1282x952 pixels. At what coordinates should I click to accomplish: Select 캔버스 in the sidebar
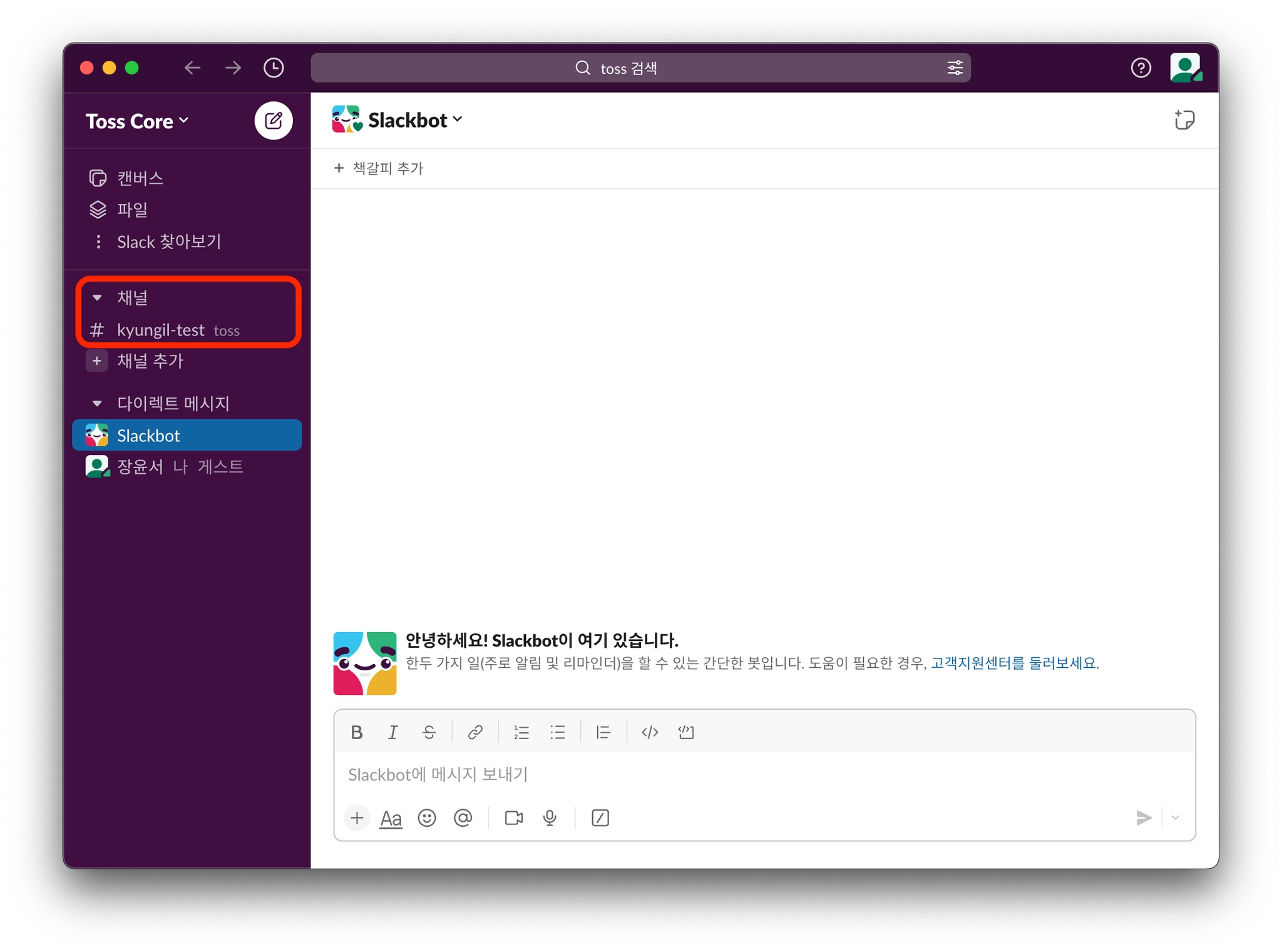(x=140, y=178)
